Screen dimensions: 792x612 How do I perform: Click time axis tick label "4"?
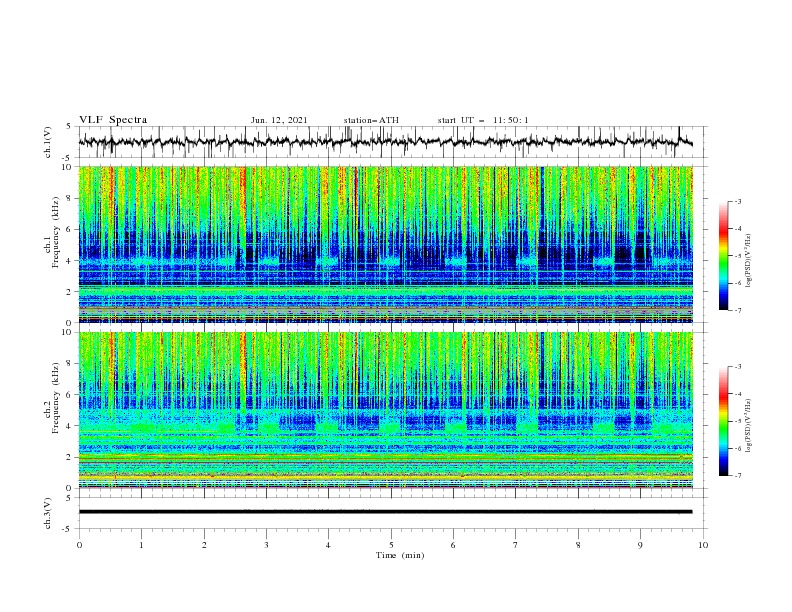click(x=328, y=545)
